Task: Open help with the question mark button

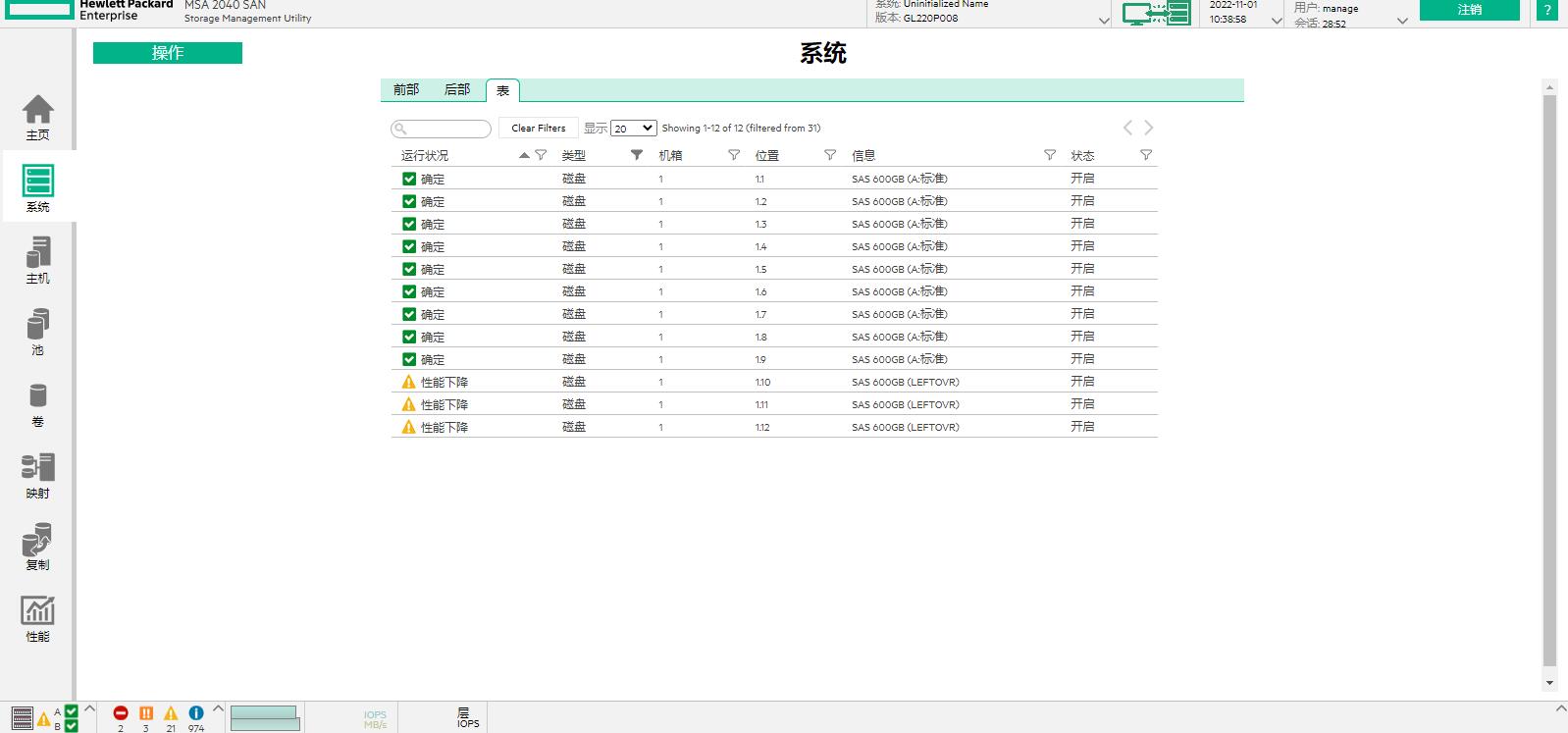Action: pos(1546,10)
